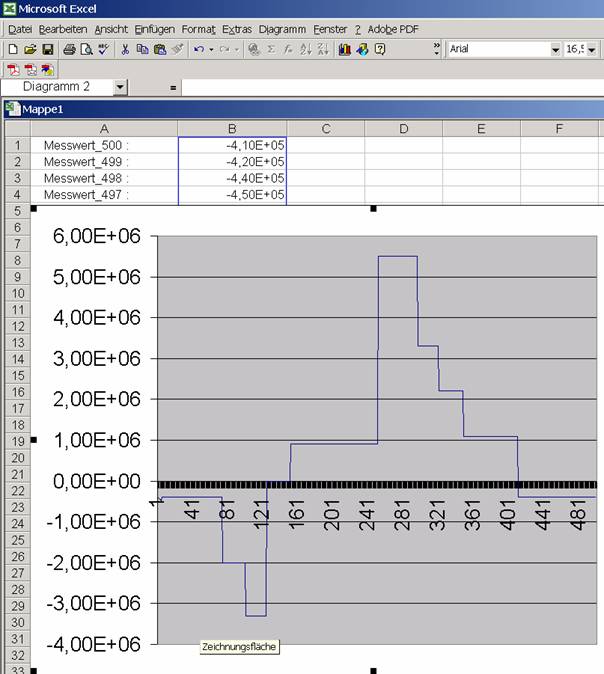Click the first Adobe PDF convert icon
The image size is (604, 674).
tap(13, 69)
